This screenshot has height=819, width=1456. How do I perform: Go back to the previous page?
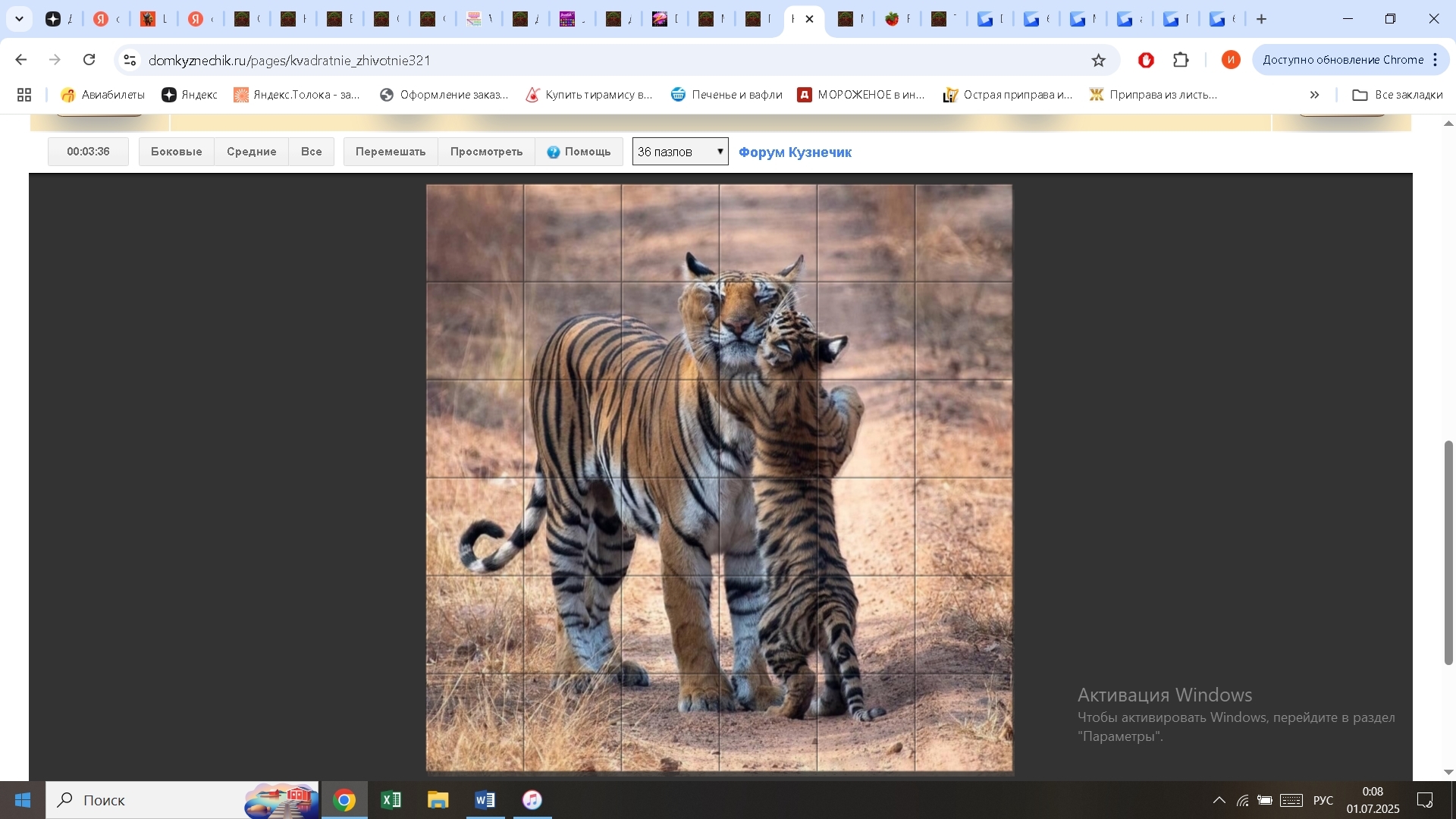(x=21, y=60)
